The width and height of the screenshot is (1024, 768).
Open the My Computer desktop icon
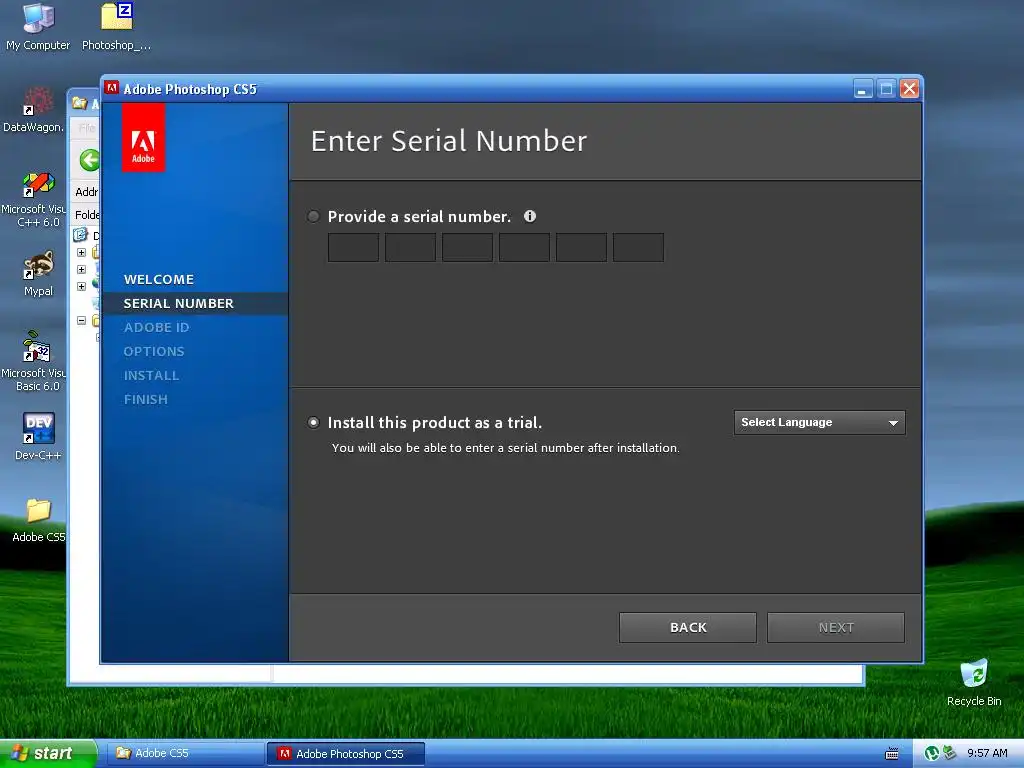(38, 27)
